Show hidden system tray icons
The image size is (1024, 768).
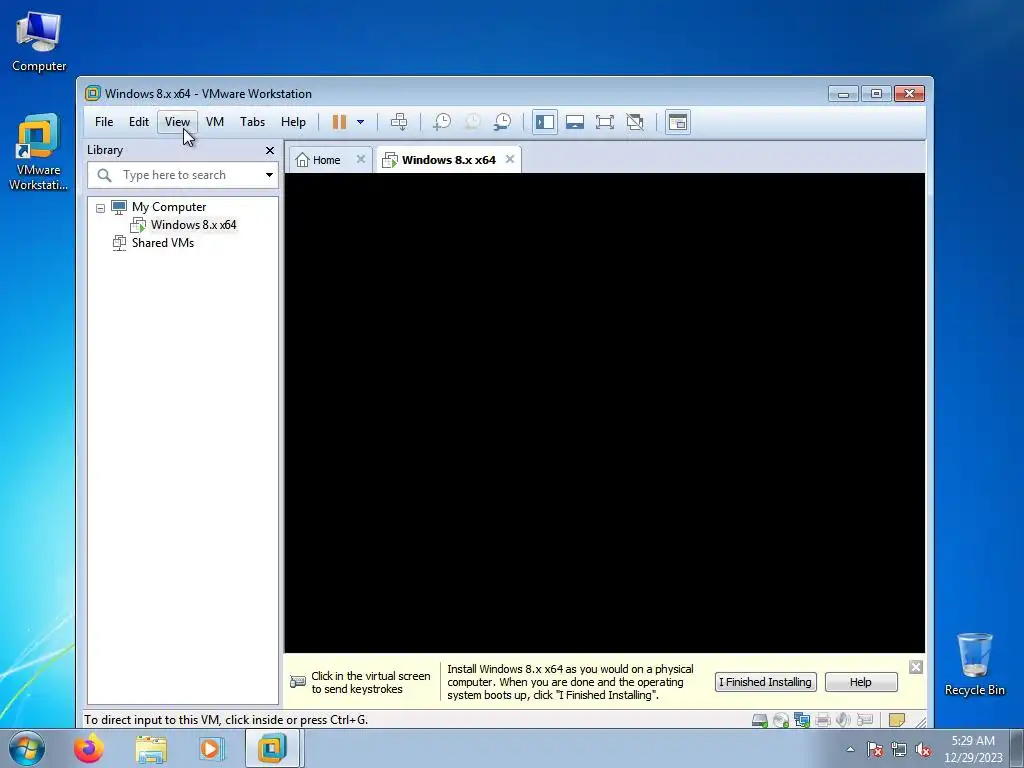point(850,749)
